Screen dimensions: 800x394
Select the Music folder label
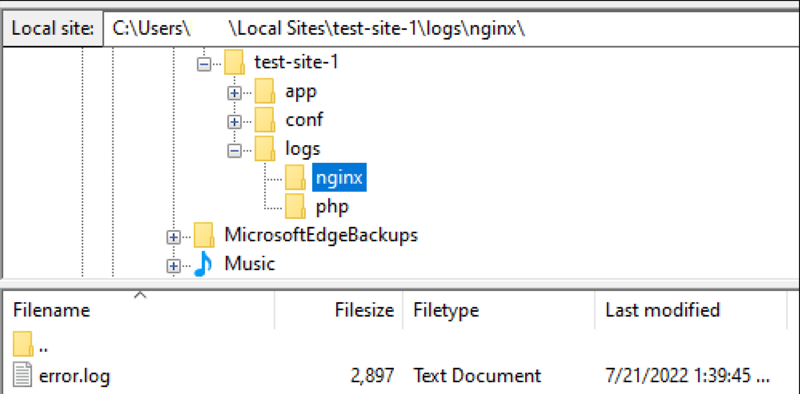[249, 264]
